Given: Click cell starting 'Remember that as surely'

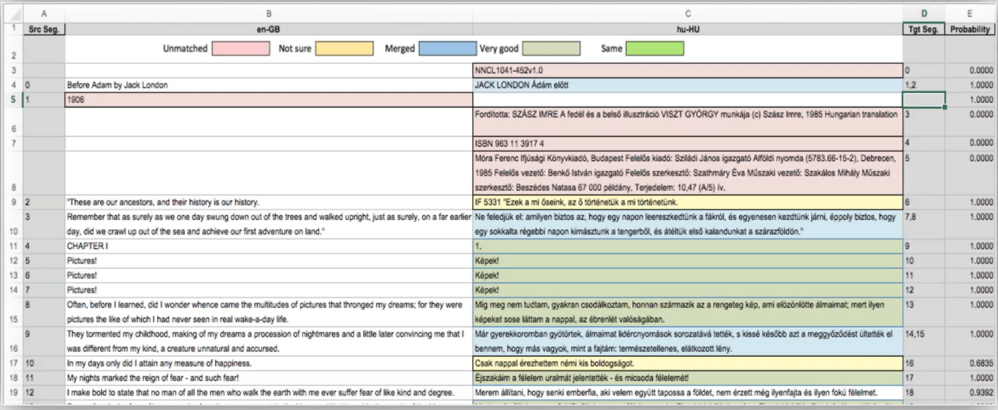Looking at the screenshot, I should pos(269,225).
